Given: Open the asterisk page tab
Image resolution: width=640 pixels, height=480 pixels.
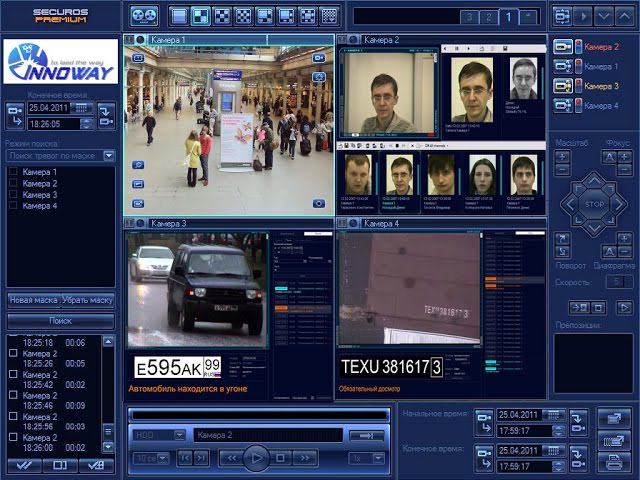Looking at the screenshot, I should (x=528, y=17).
